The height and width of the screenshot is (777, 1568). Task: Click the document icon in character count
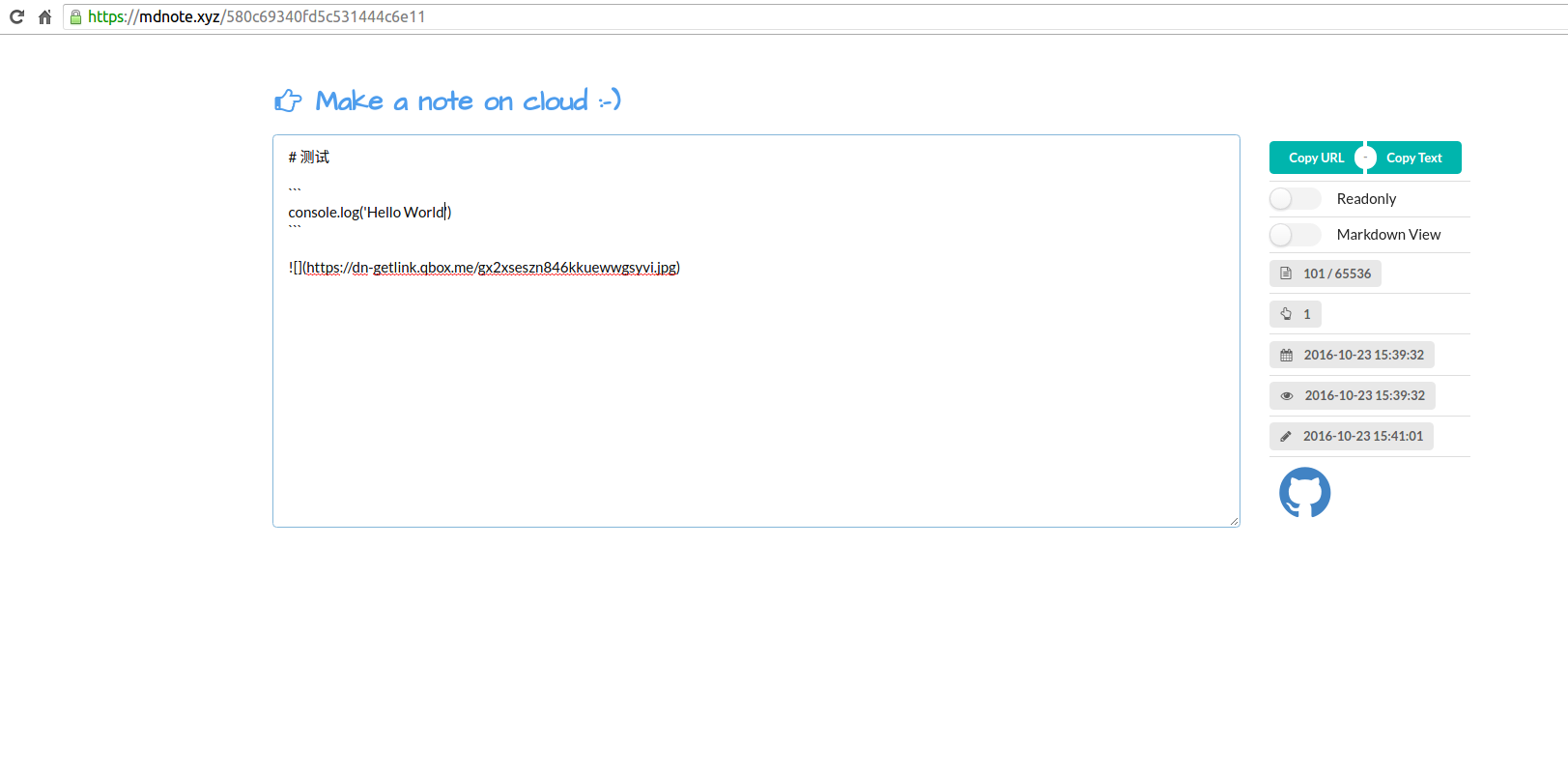[x=1286, y=273]
